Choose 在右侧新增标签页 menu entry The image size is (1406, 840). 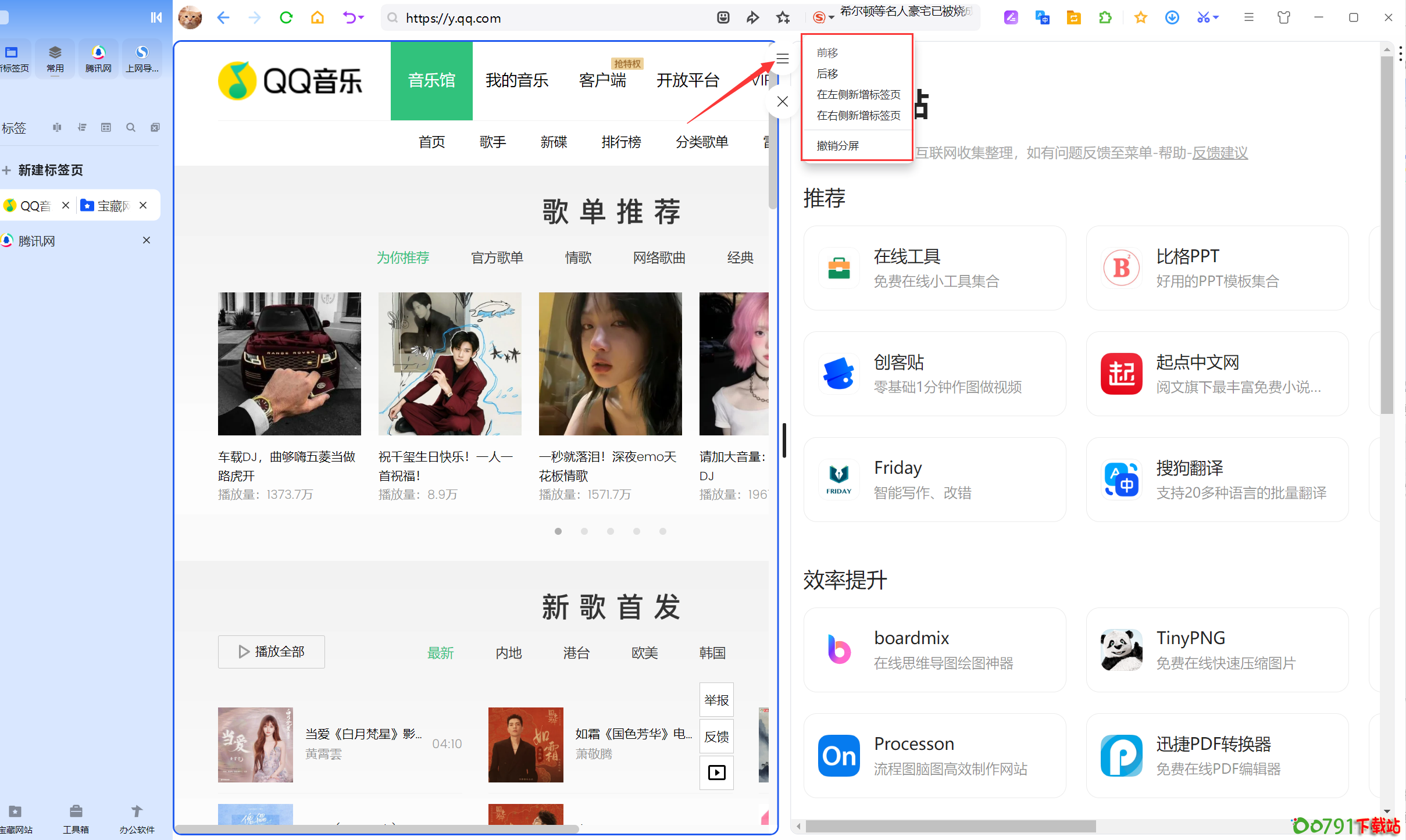[x=858, y=115]
